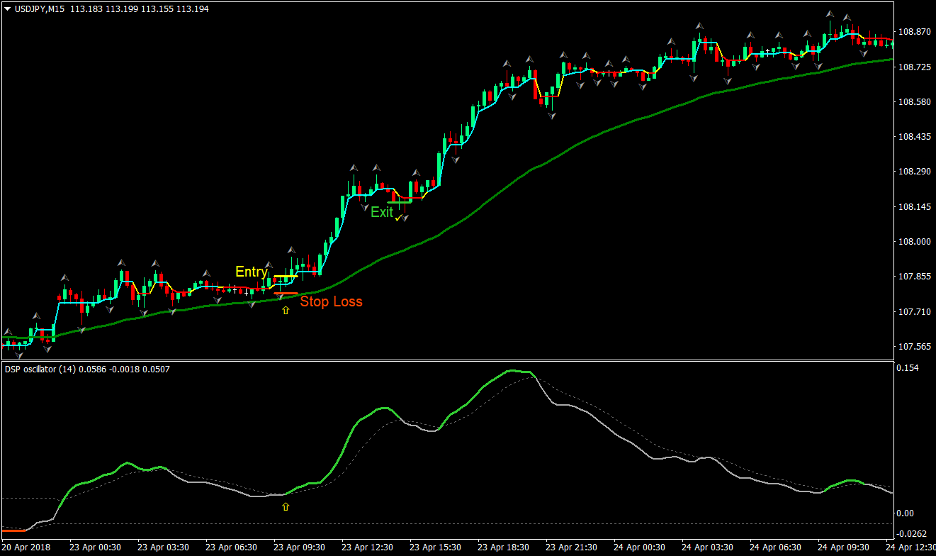
Task: Click the yellow Entry price line
Action: click(x=285, y=277)
